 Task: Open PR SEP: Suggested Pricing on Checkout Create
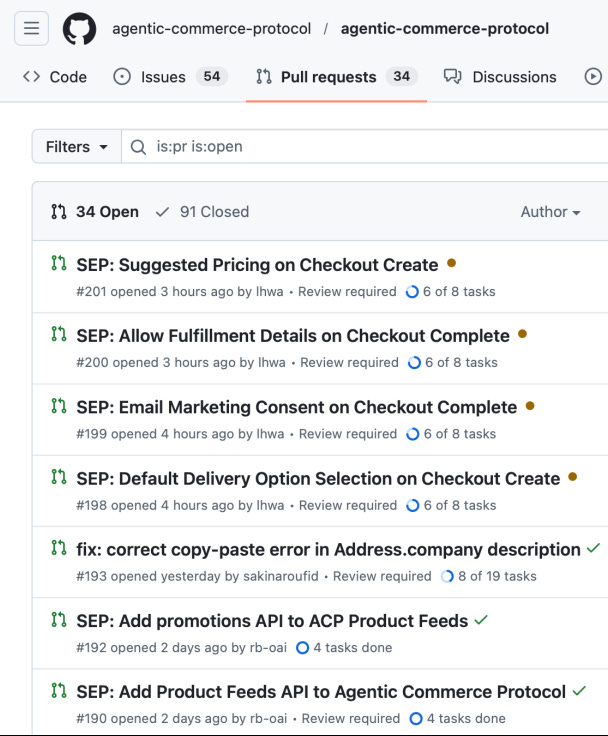pyautogui.click(x=257, y=265)
